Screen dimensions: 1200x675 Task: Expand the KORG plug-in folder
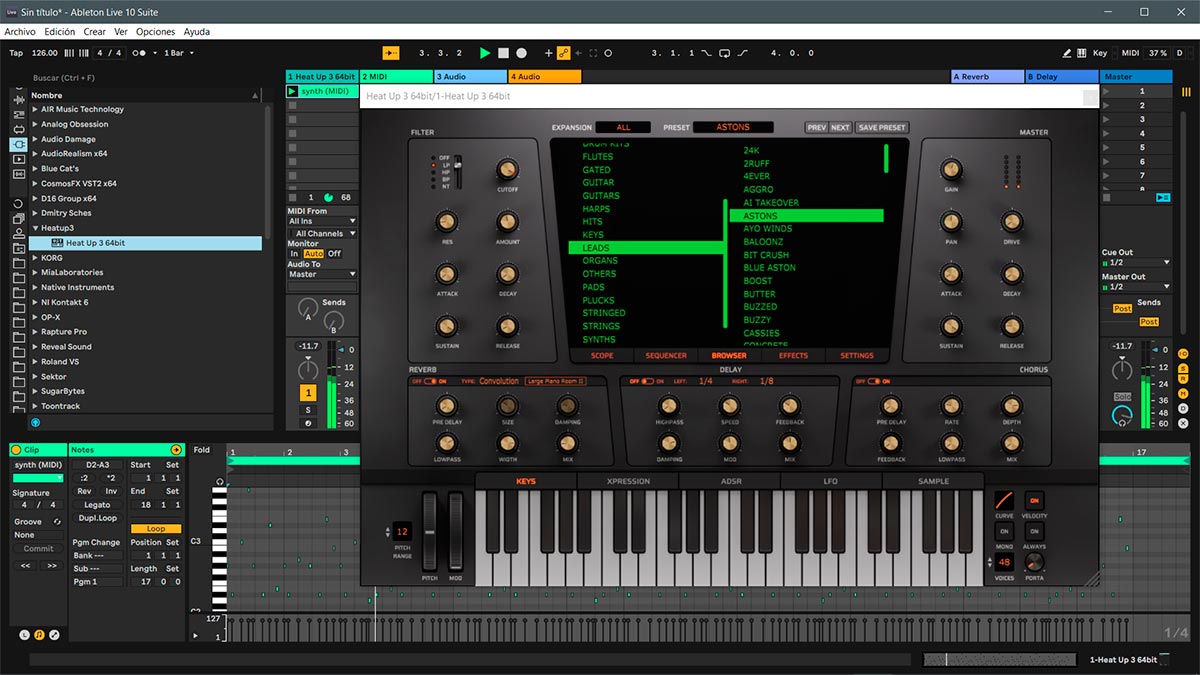(x=35, y=258)
